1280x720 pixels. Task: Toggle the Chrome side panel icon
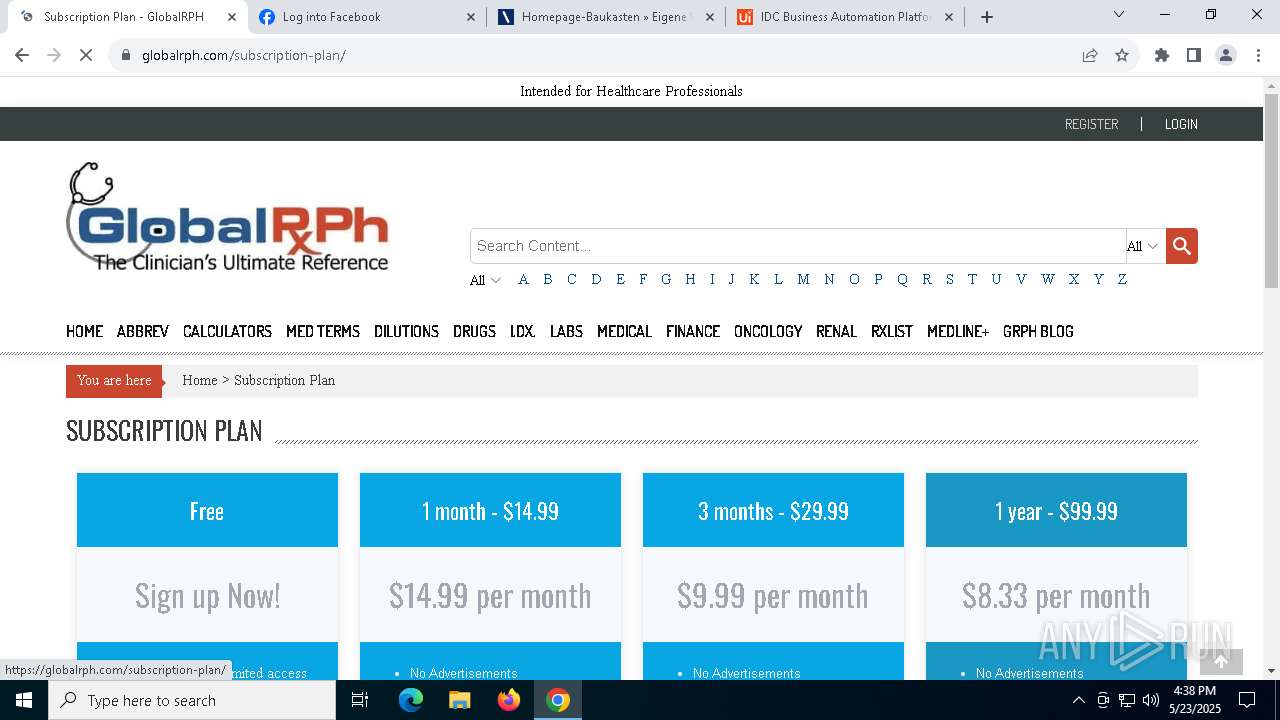tap(1193, 55)
